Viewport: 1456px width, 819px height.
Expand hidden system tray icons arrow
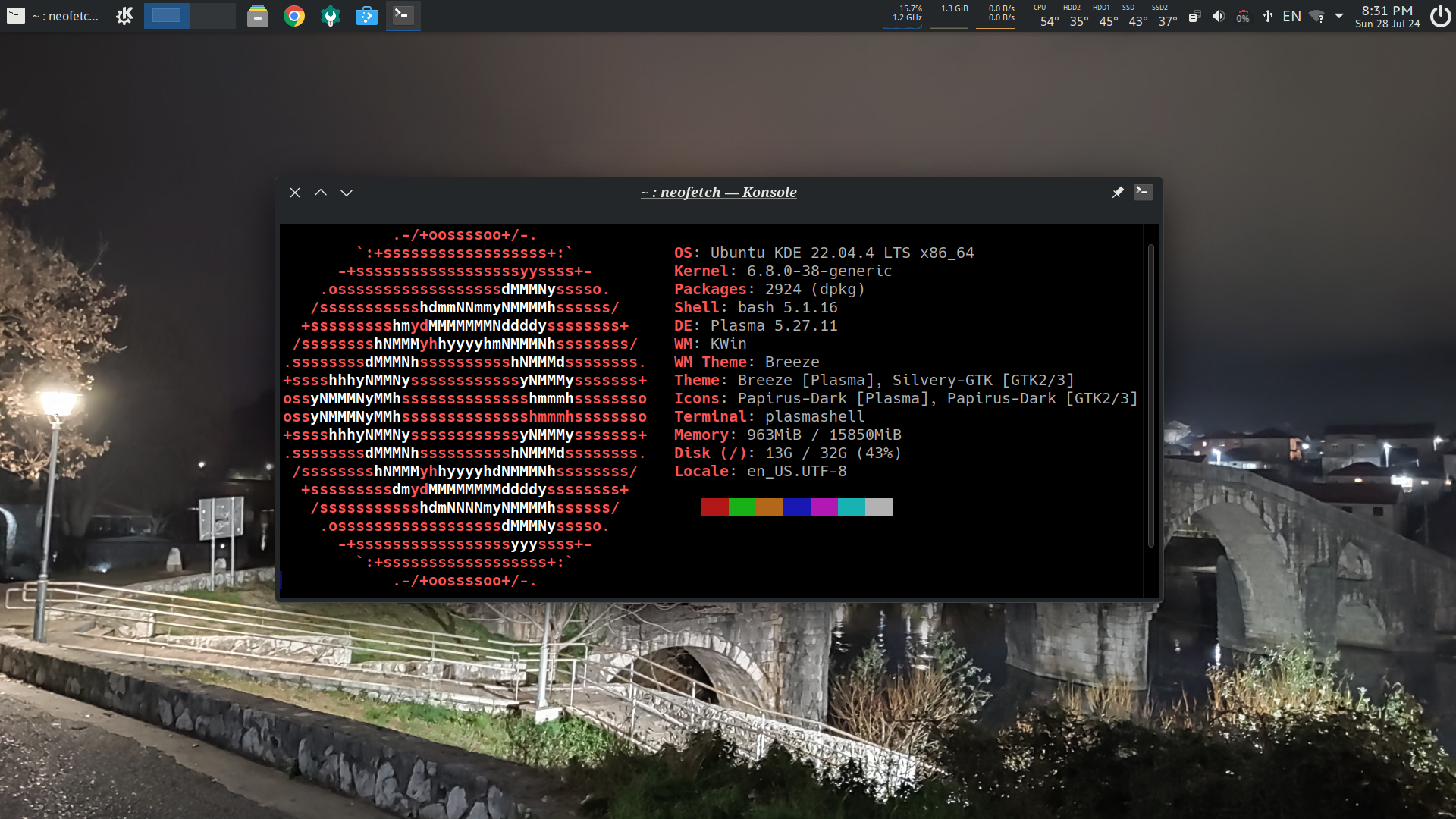1339,16
